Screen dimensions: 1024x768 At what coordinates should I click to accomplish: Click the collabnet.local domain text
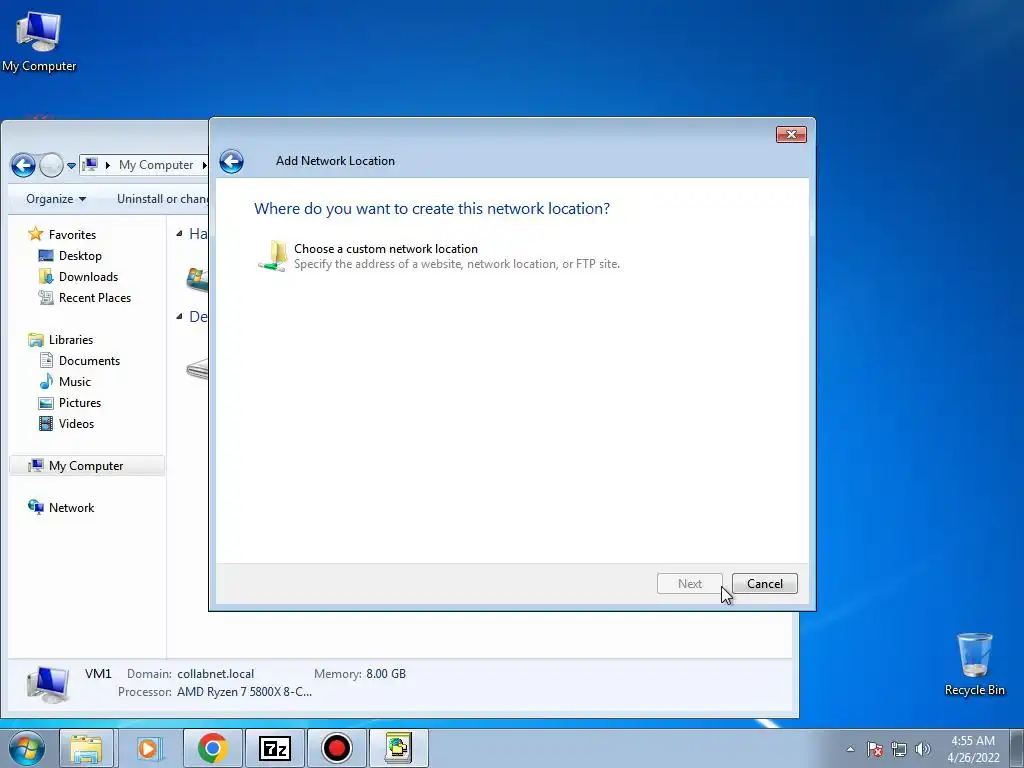(x=216, y=674)
